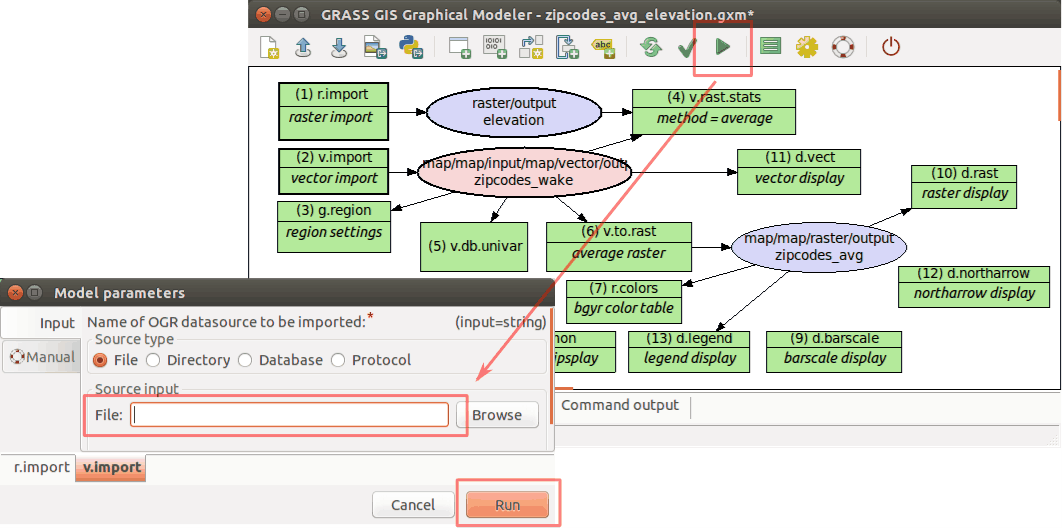
Task: Select the Protocol source type option
Action: [339, 360]
